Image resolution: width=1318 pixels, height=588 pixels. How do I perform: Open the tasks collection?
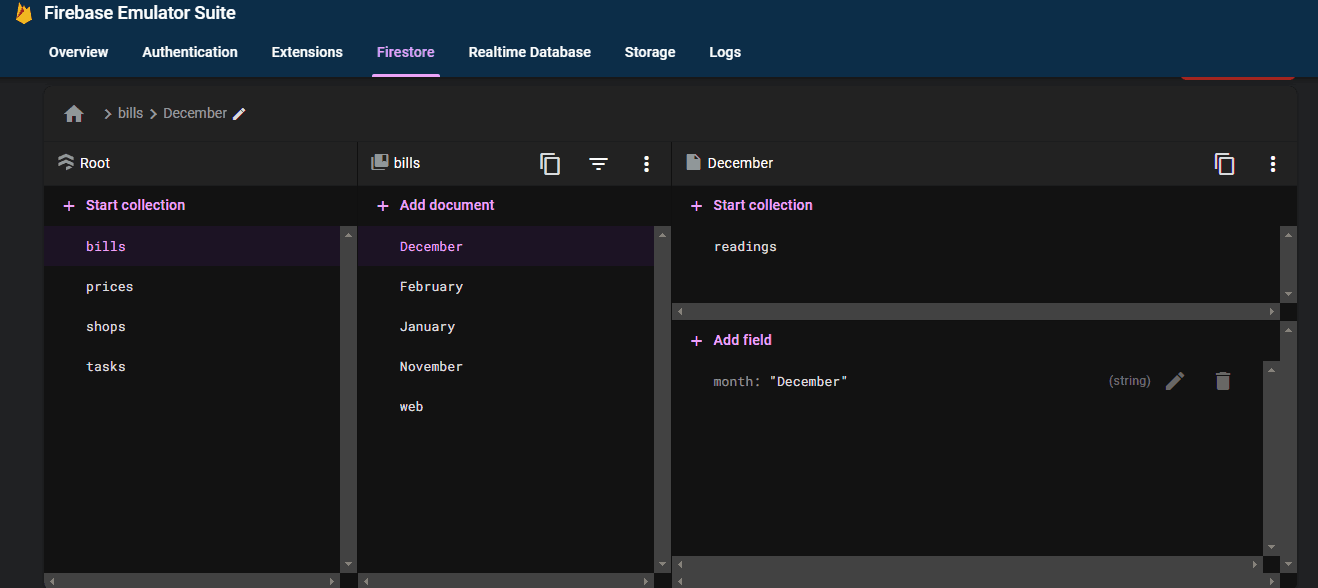coord(192,366)
